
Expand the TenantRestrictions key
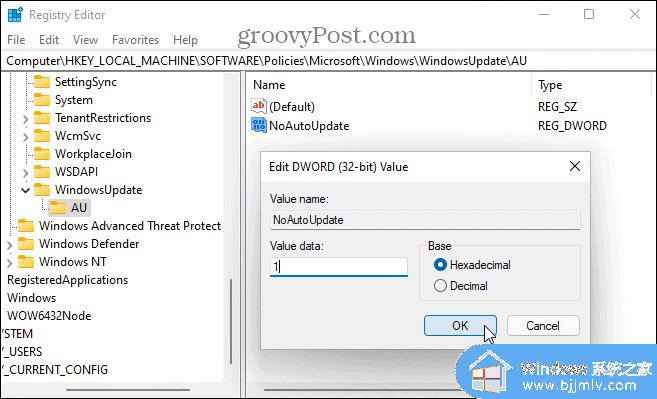(26, 119)
